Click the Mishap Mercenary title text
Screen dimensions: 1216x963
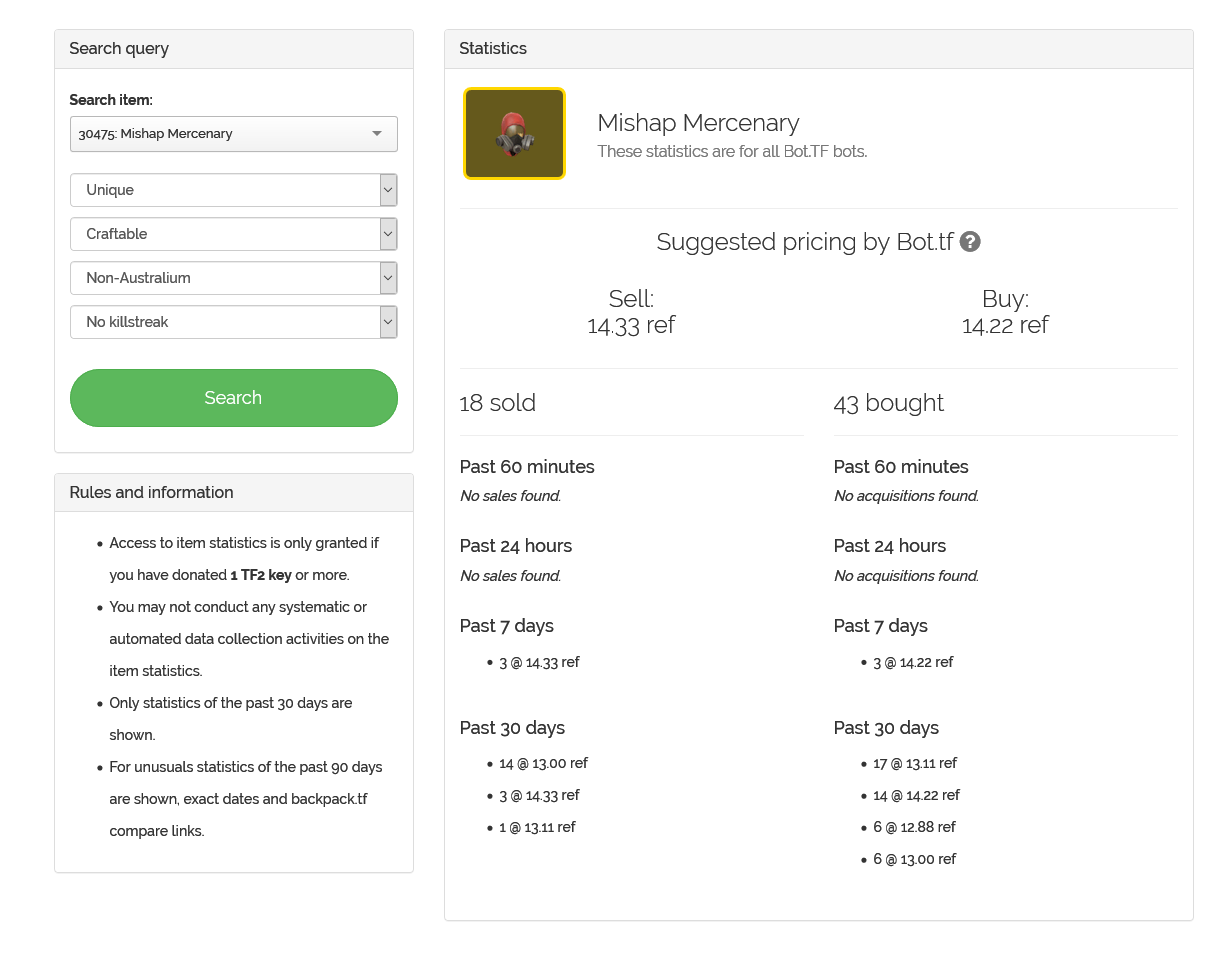[x=698, y=123]
